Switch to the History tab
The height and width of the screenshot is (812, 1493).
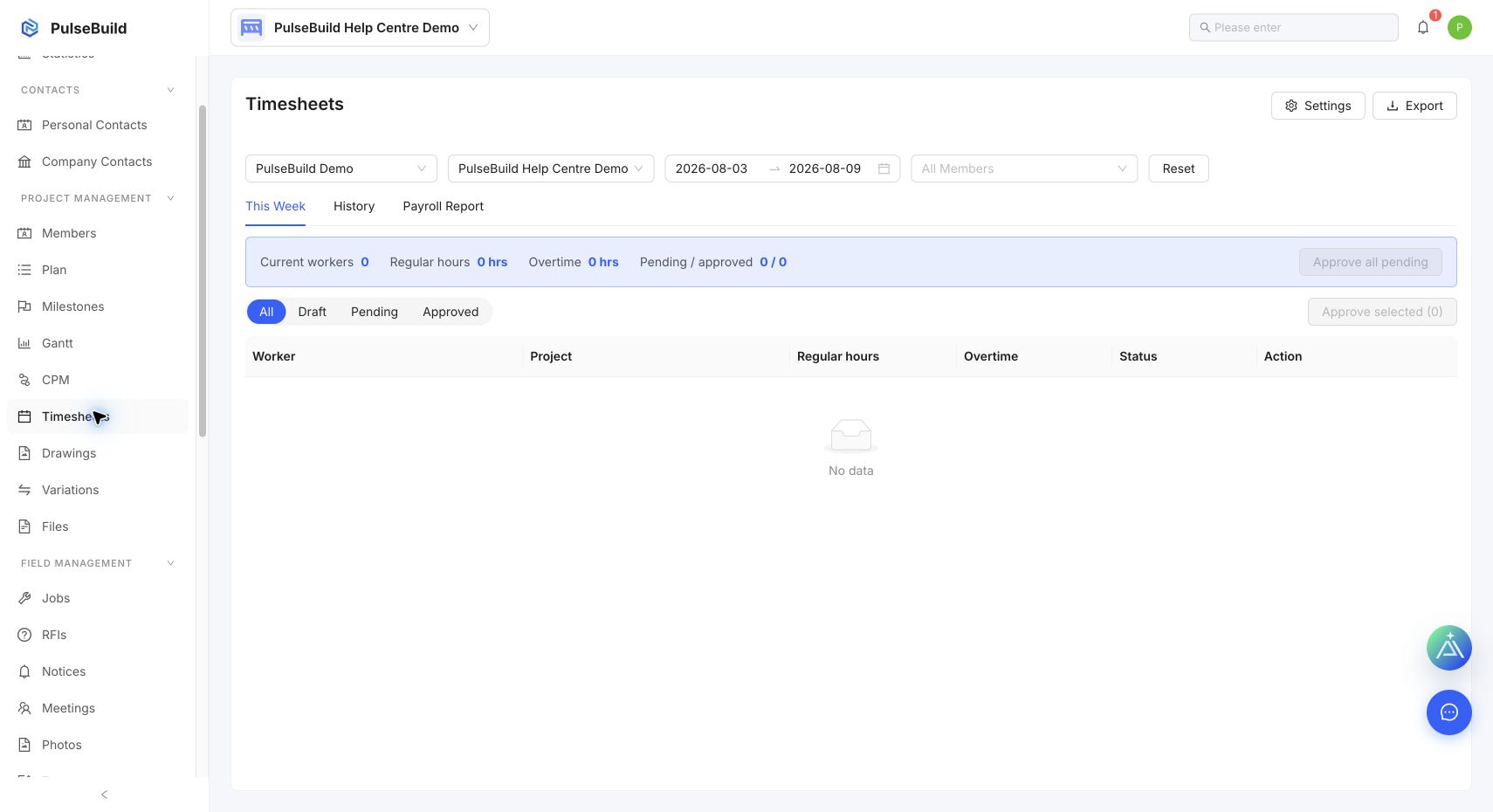pos(354,206)
